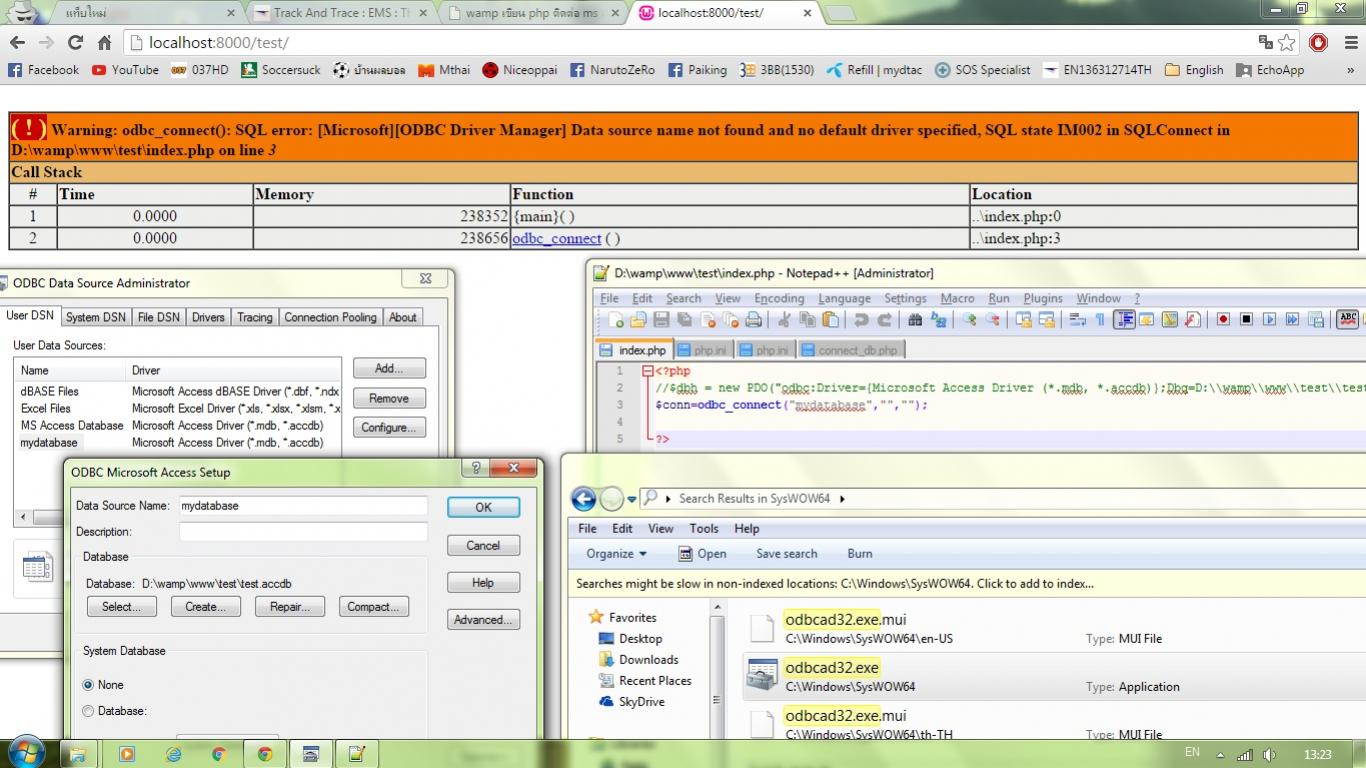
Task: Reload the page in Chrome
Action: [x=75, y=42]
